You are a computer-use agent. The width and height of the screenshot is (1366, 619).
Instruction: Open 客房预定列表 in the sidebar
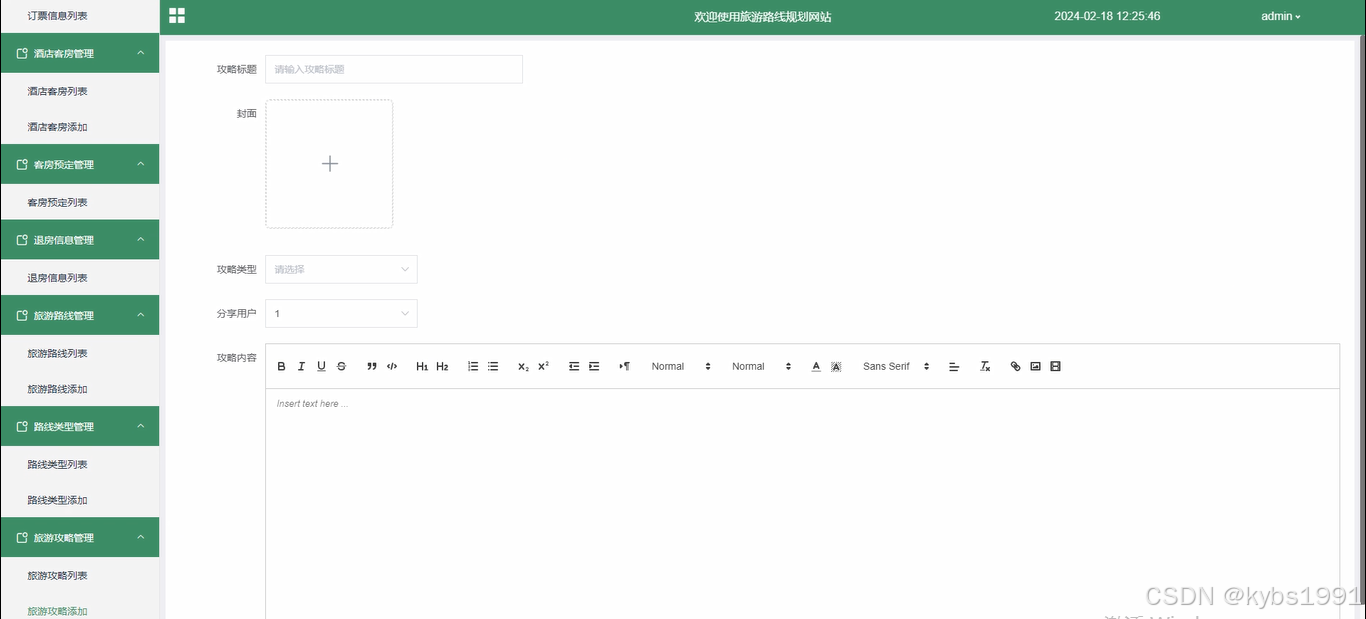[57, 202]
